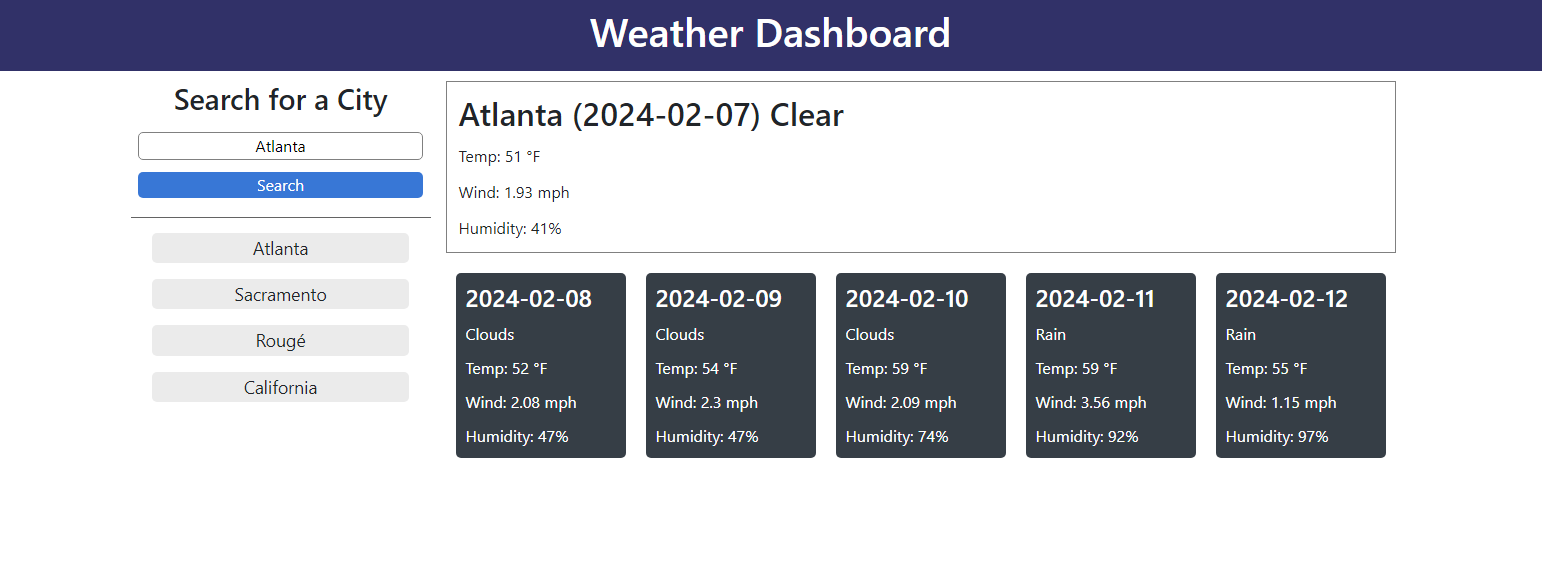1542x566 pixels.
Task: Load the Rougé history entry
Action: pyautogui.click(x=280, y=341)
